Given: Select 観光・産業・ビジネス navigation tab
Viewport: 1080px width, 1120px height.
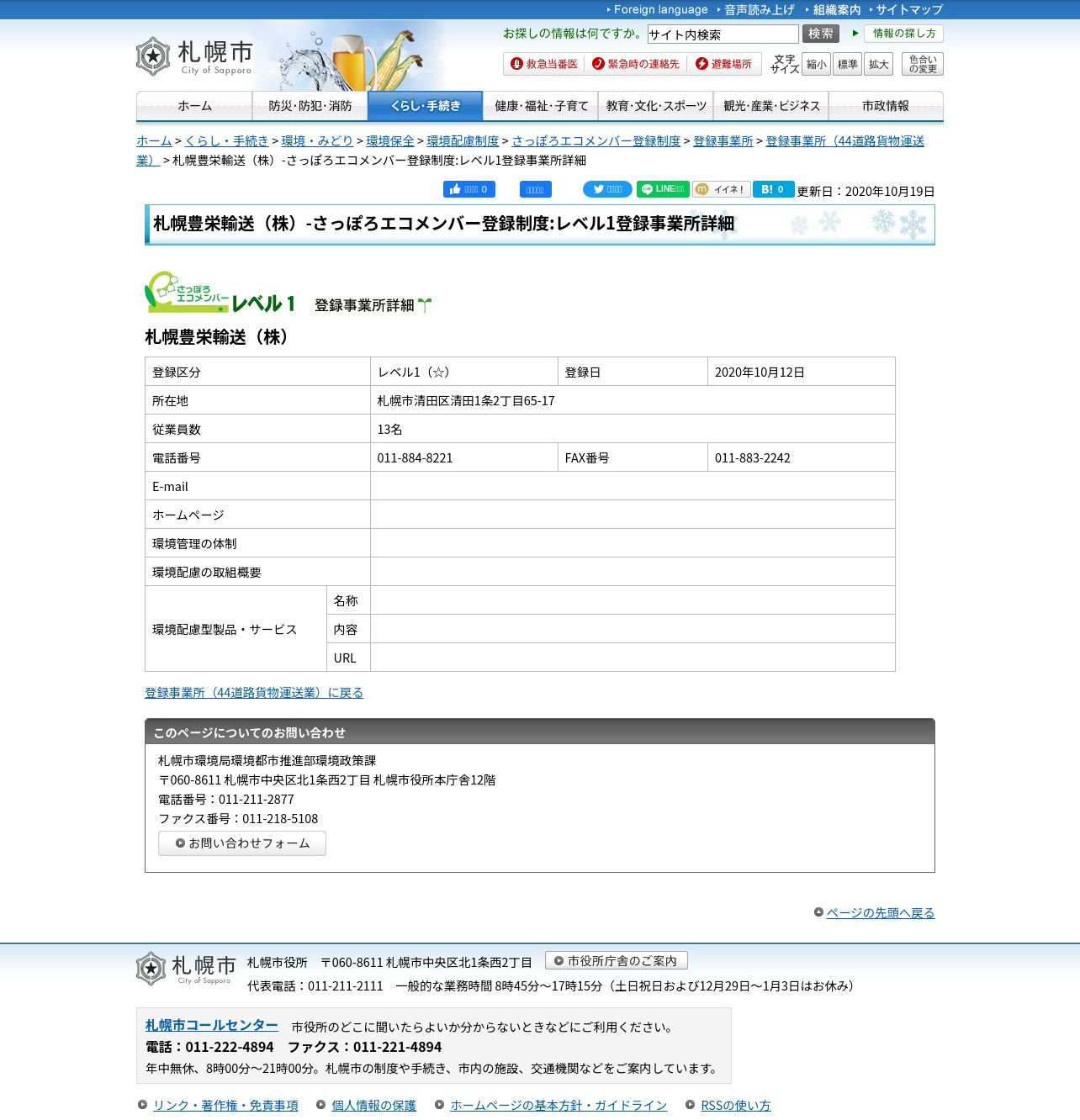Looking at the screenshot, I should (x=771, y=106).
